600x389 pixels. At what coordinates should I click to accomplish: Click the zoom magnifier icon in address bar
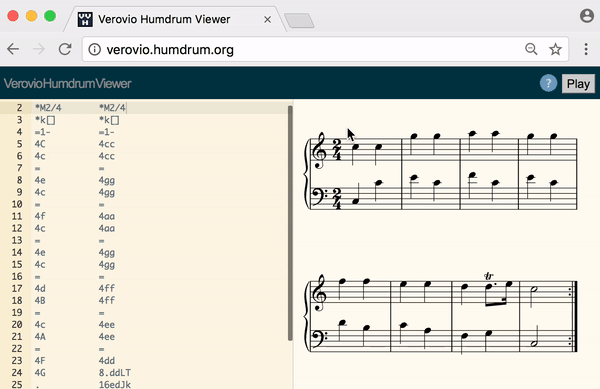(531, 49)
